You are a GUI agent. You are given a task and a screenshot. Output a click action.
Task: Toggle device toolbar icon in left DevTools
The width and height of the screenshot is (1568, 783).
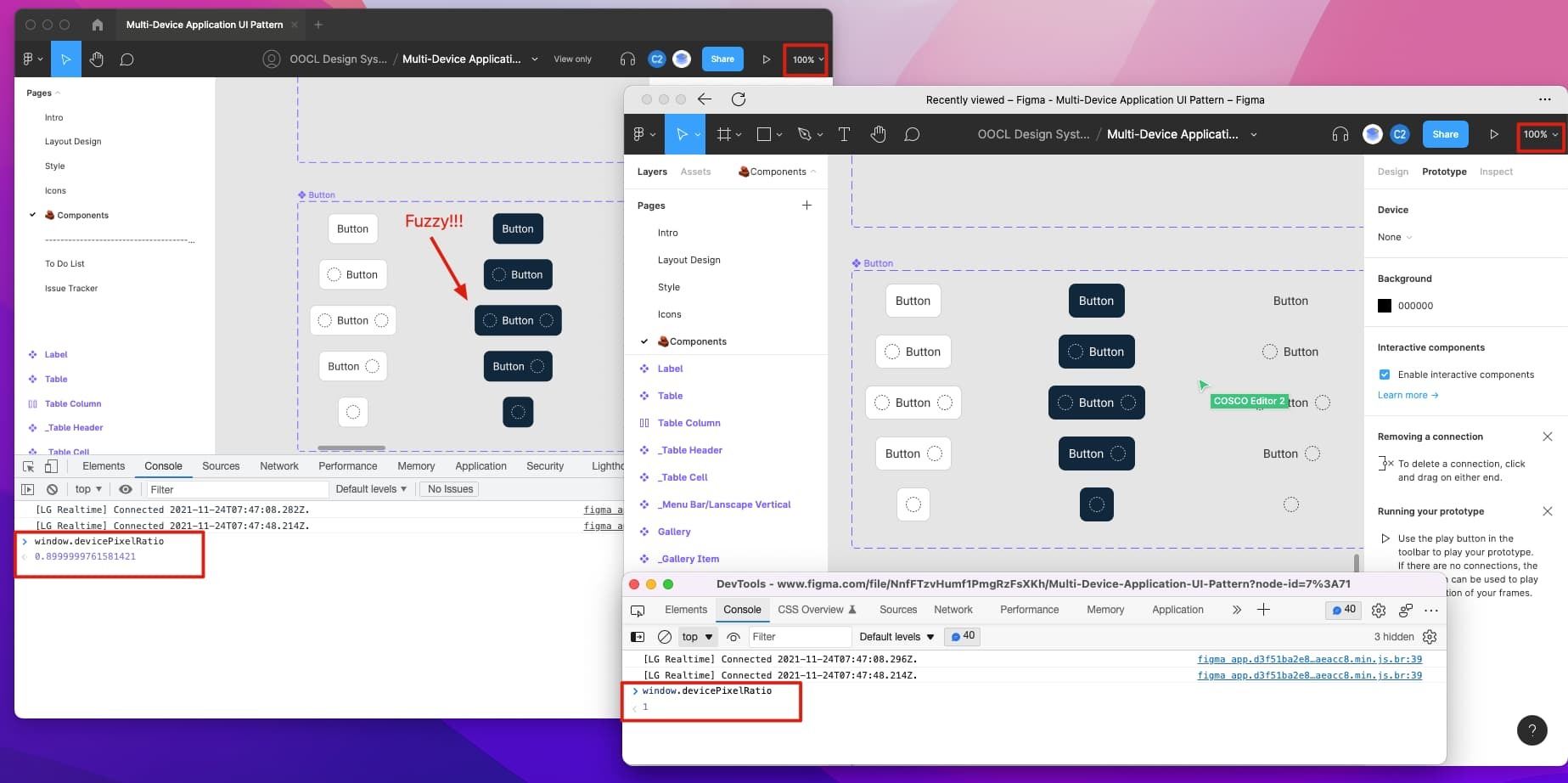coord(51,466)
